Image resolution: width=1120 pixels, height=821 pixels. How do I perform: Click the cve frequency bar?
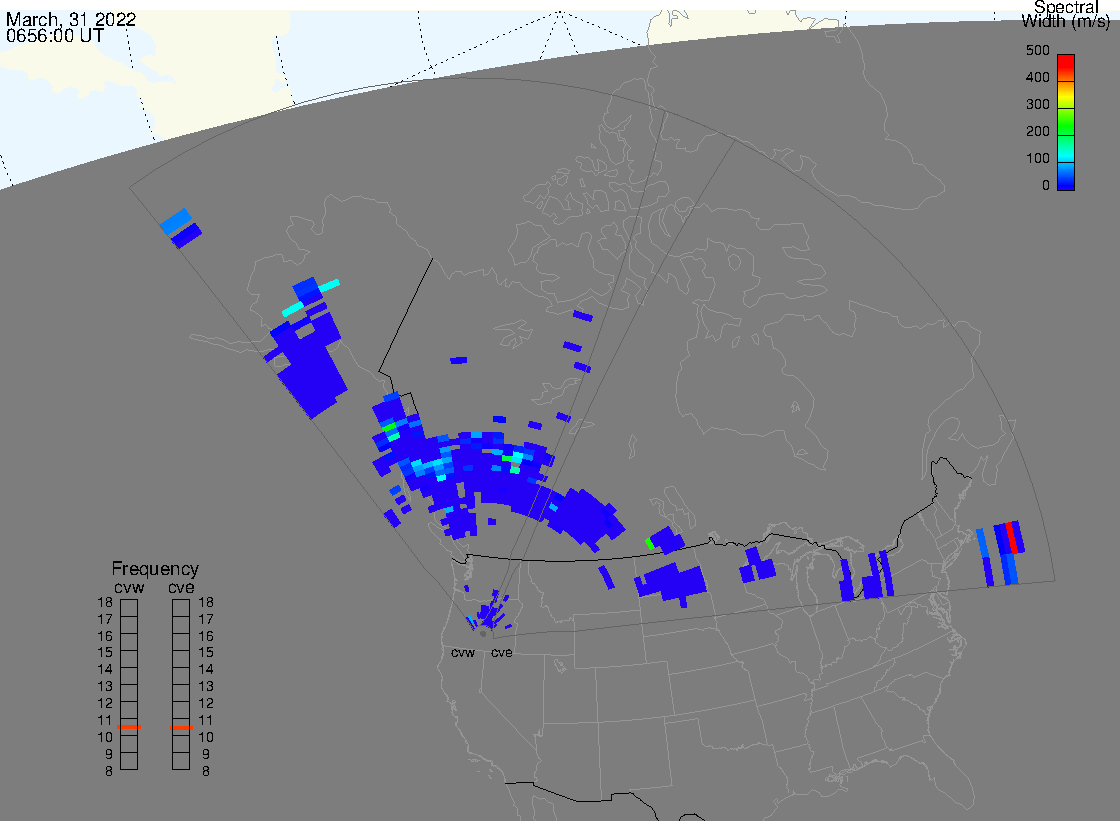[181, 685]
